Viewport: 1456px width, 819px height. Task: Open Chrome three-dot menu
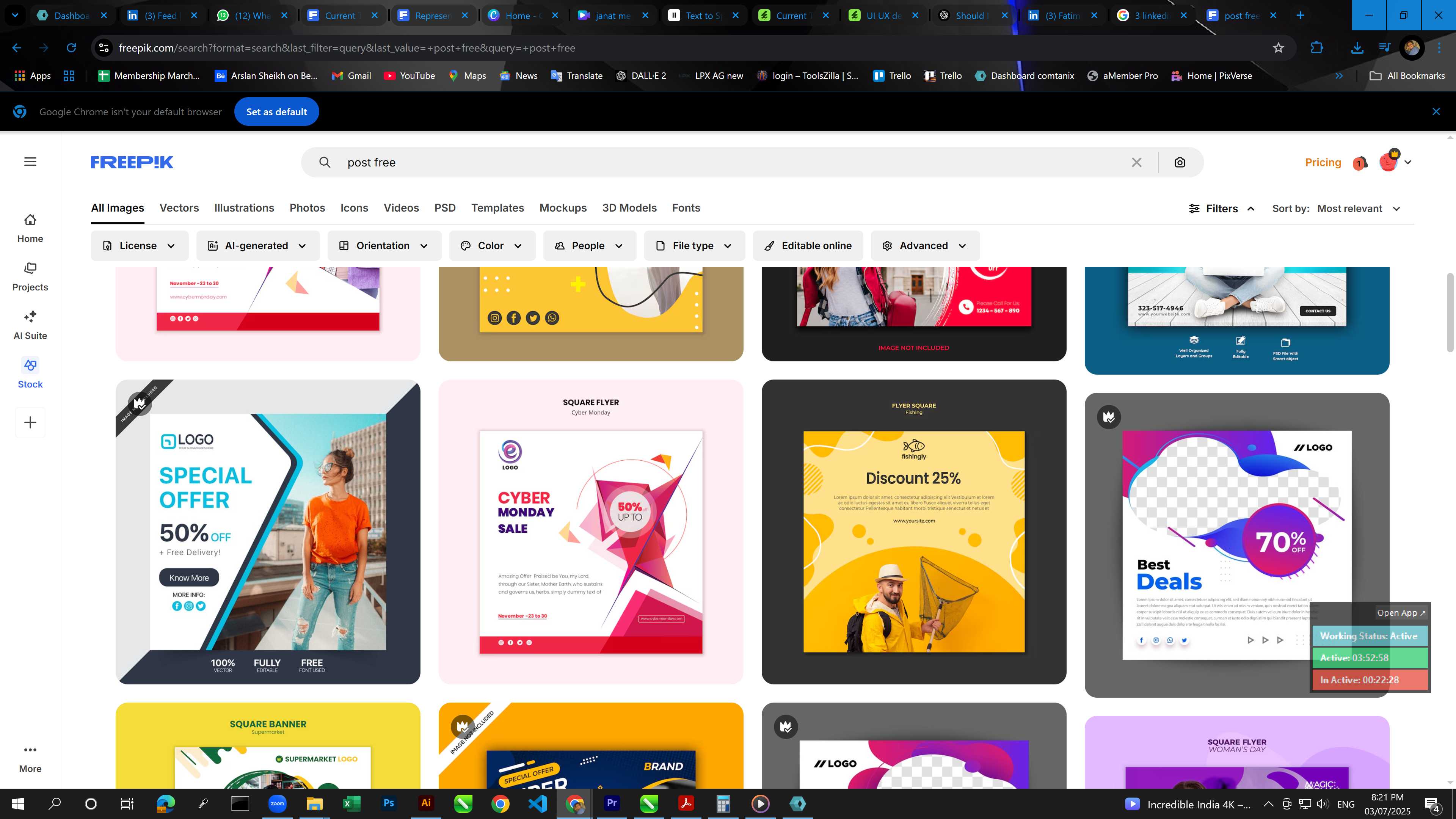click(x=1440, y=48)
